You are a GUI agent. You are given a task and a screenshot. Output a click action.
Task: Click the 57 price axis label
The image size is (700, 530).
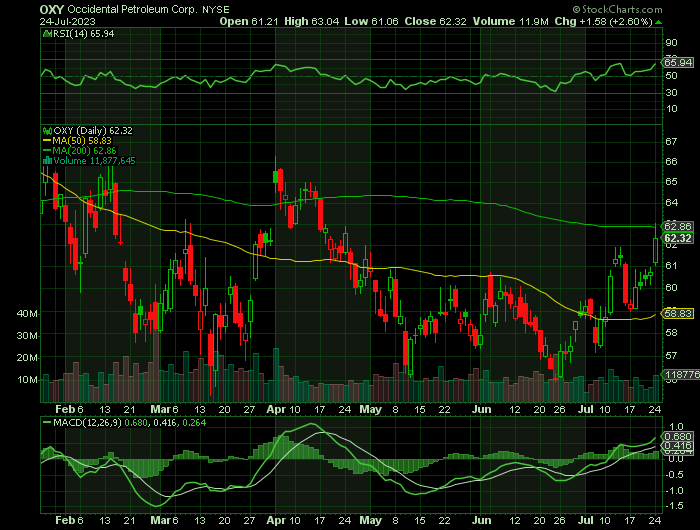671,356
